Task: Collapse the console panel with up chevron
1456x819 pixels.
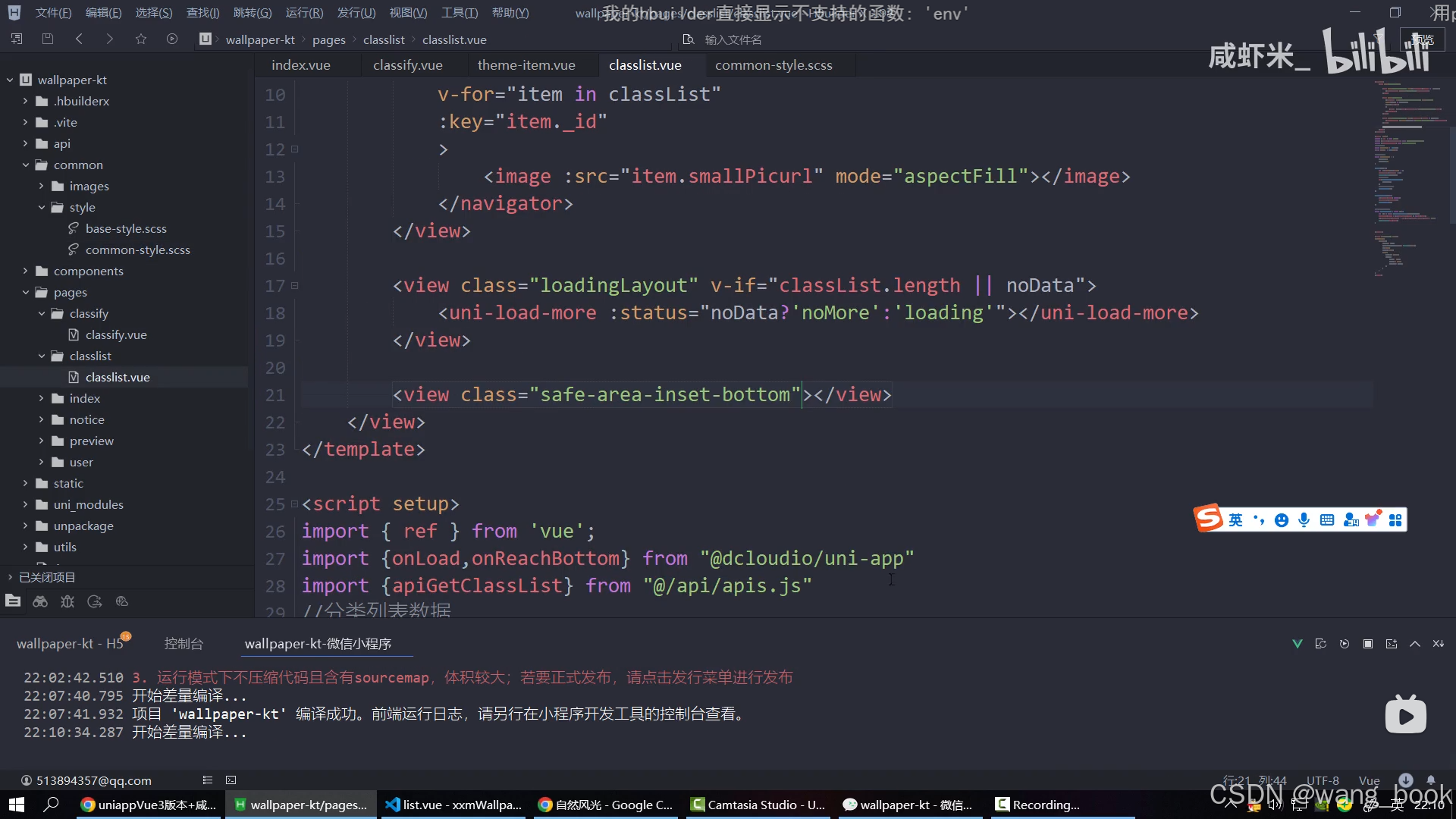Action: pos(1415,644)
